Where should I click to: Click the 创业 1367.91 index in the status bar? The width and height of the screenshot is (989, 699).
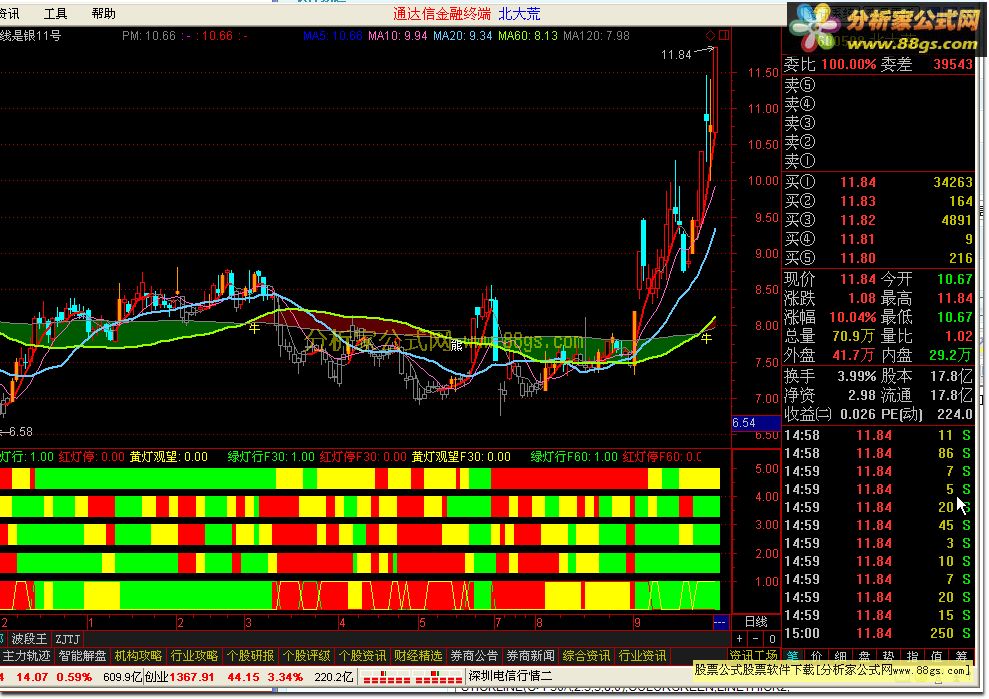click(180, 677)
